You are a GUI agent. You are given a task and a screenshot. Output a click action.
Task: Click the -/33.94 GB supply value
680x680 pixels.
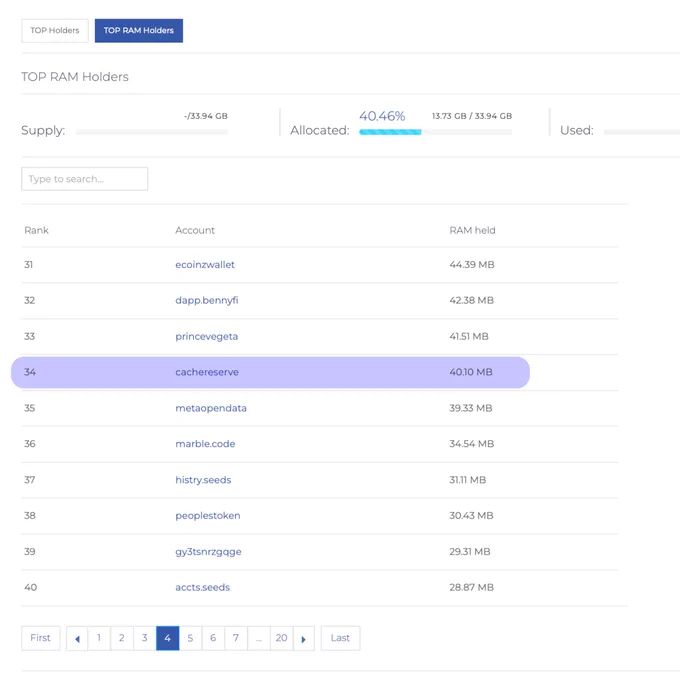pyautogui.click(x=206, y=116)
